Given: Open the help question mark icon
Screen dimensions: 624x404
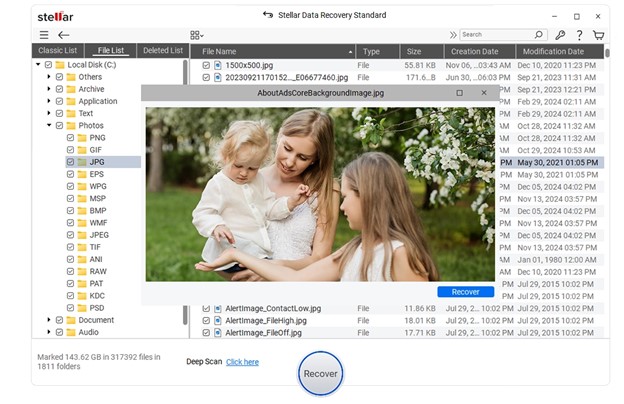Looking at the screenshot, I should point(580,35).
